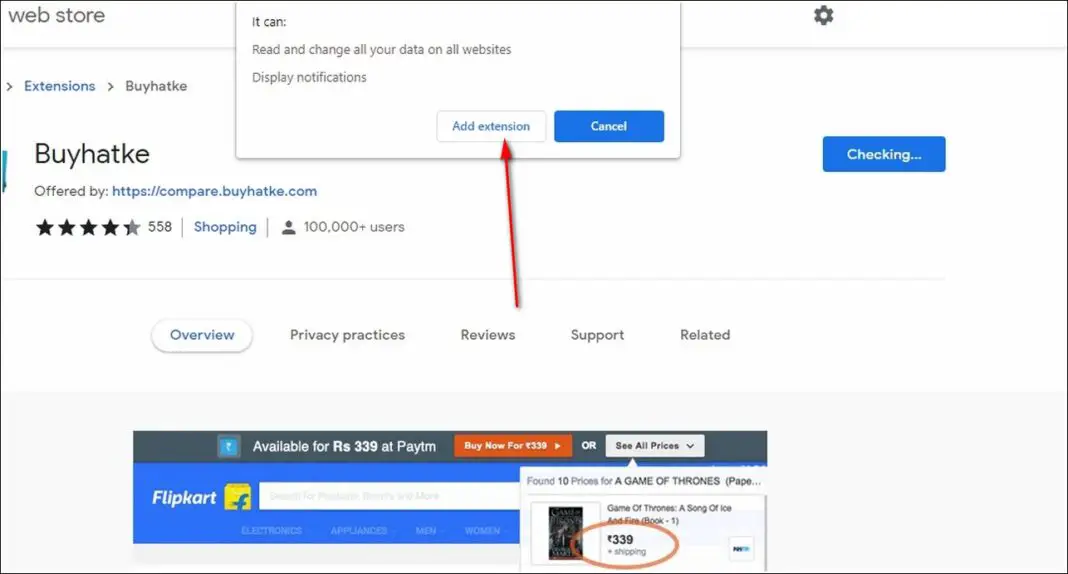Image resolution: width=1068 pixels, height=574 pixels.
Task: Select the Overview tab
Action: tap(202, 335)
